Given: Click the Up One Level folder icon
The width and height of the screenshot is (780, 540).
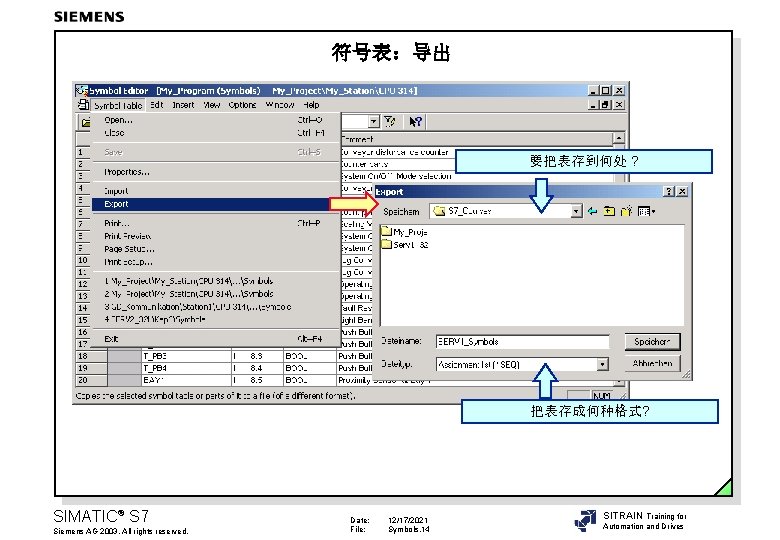Looking at the screenshot, I should click(609, 211).
